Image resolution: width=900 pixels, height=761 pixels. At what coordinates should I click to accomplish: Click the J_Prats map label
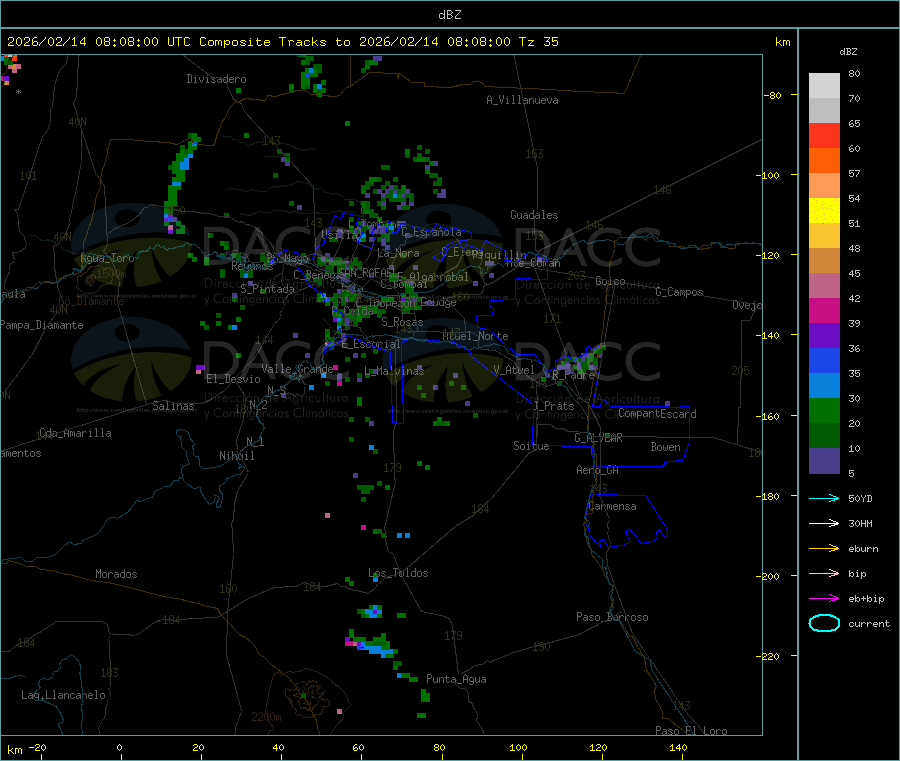553,406
